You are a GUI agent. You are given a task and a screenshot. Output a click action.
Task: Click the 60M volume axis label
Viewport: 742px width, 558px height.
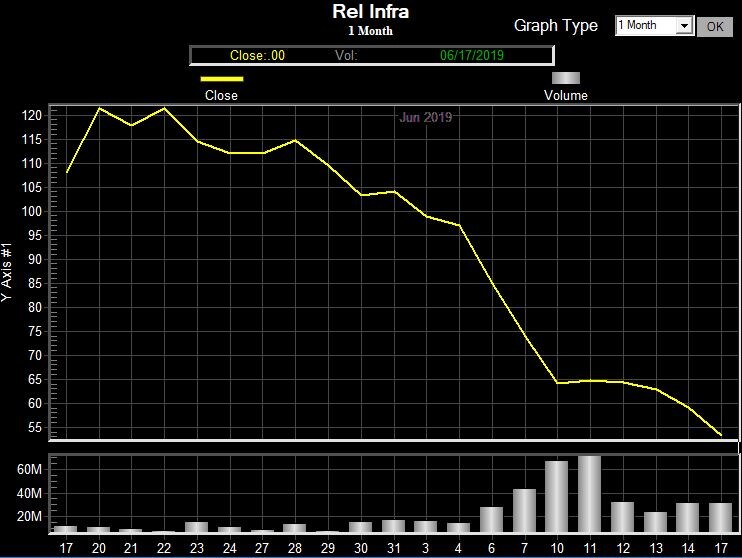click(x=28, y=470)
